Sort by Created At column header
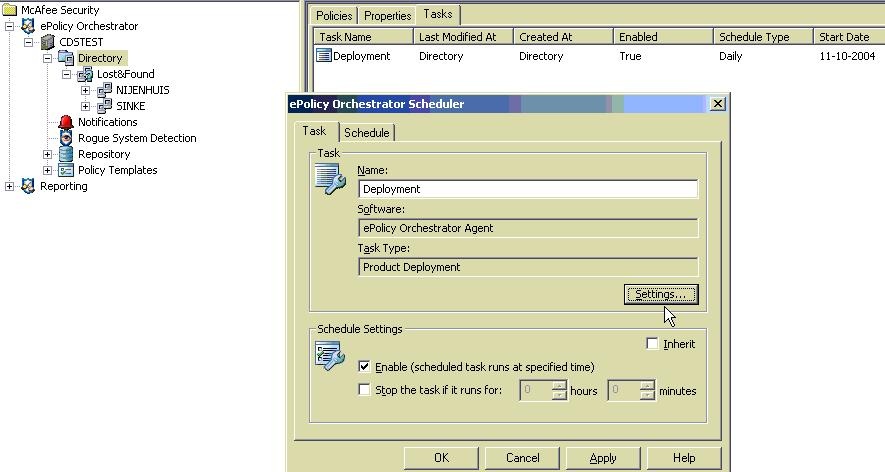Screen dimensions: 885x472 pyautogui.click(x=563, y=37)
